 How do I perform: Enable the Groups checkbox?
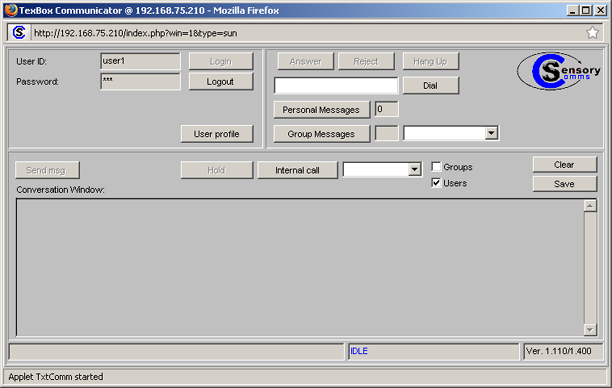point(436,167)
